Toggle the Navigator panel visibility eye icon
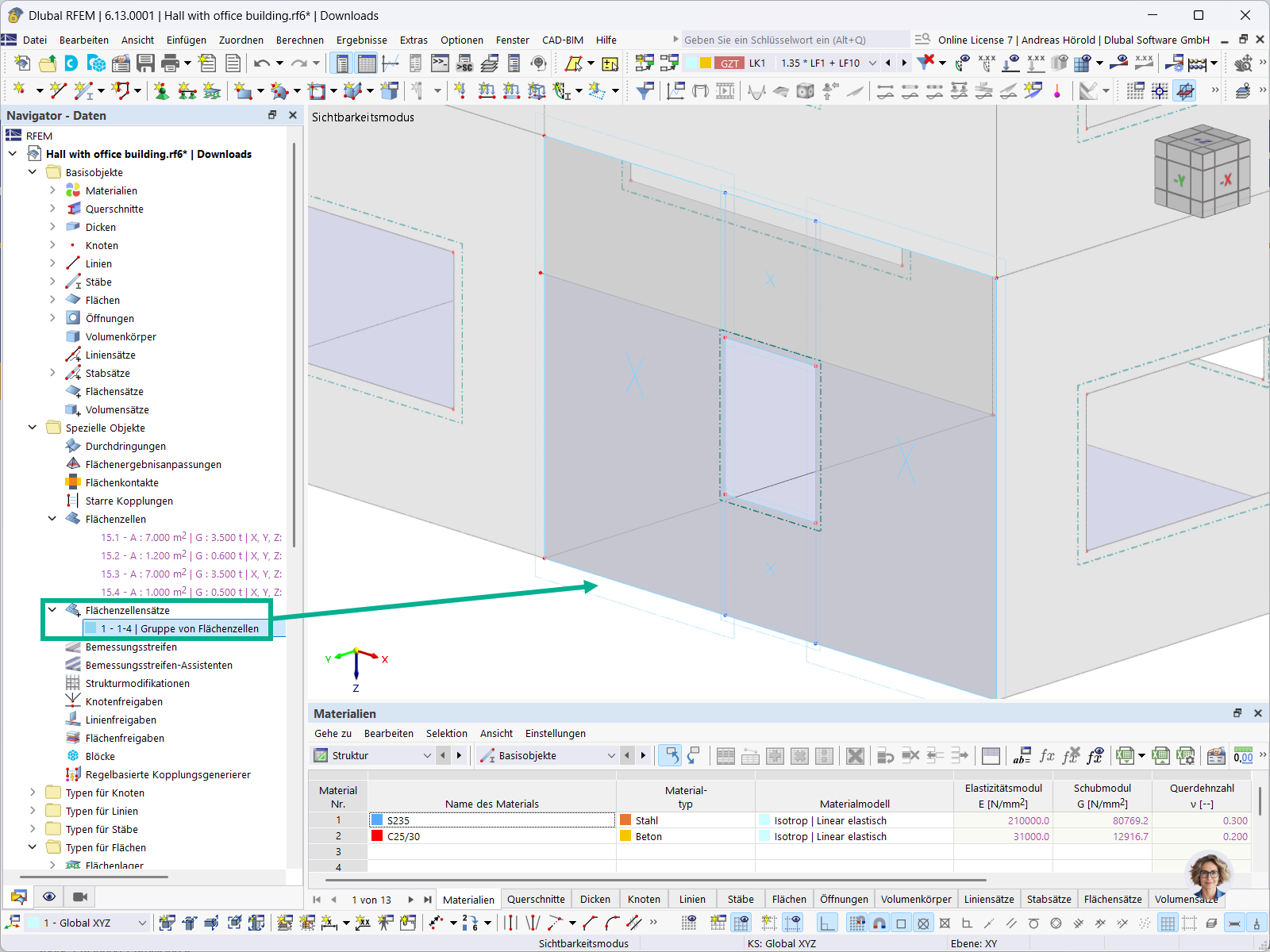 click(49, 896)
